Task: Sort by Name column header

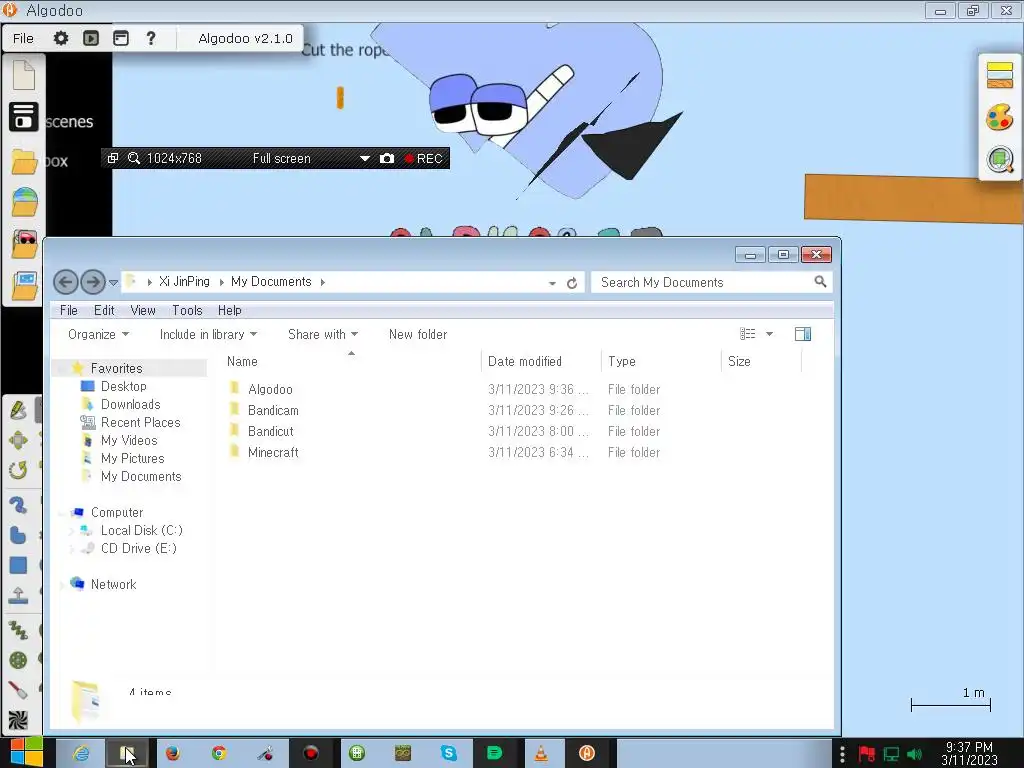Action: point(351,361)
